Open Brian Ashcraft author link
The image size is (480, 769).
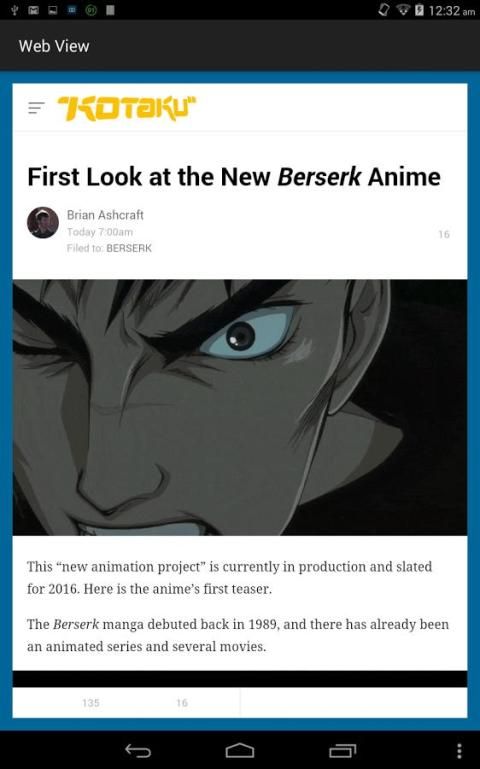(105, 215)
